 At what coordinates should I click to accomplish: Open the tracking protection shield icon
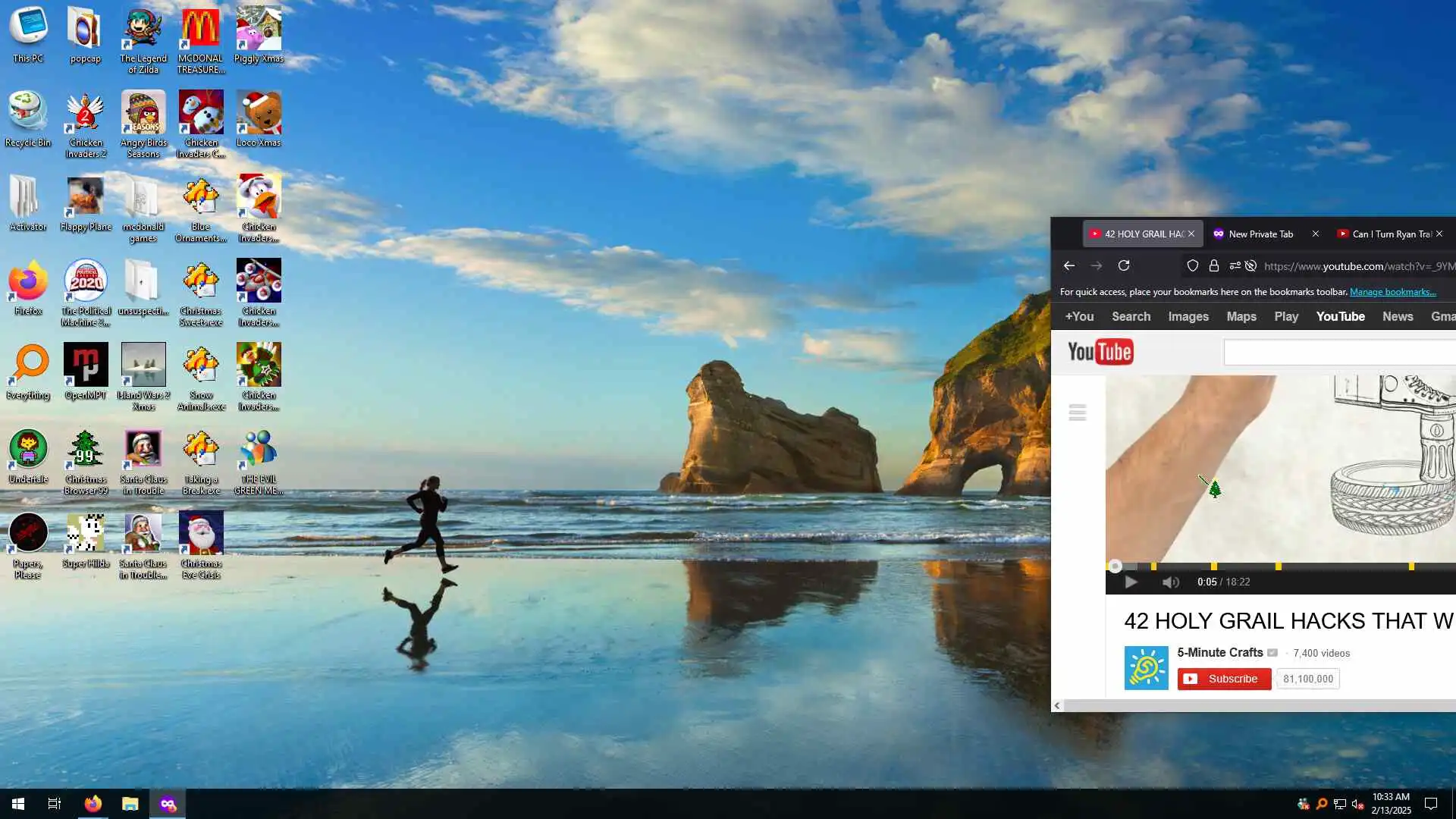point(1193,265)
